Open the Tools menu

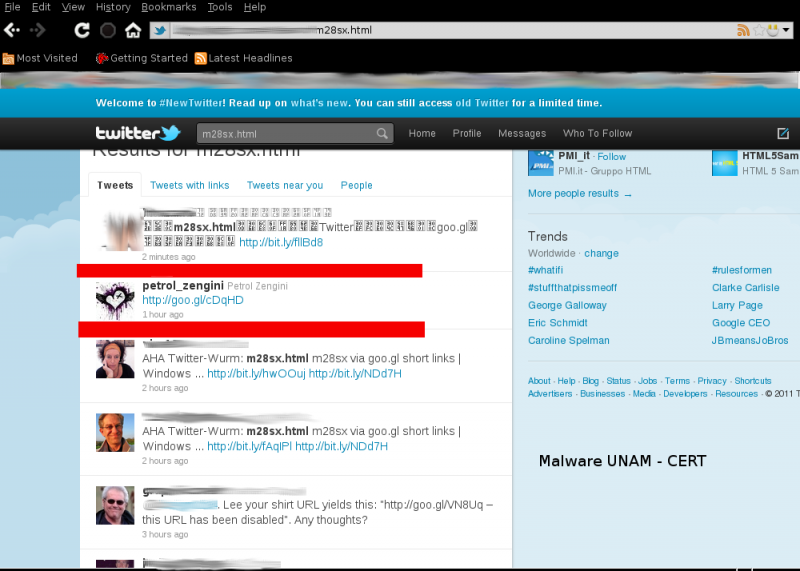[x=220, y=7]
